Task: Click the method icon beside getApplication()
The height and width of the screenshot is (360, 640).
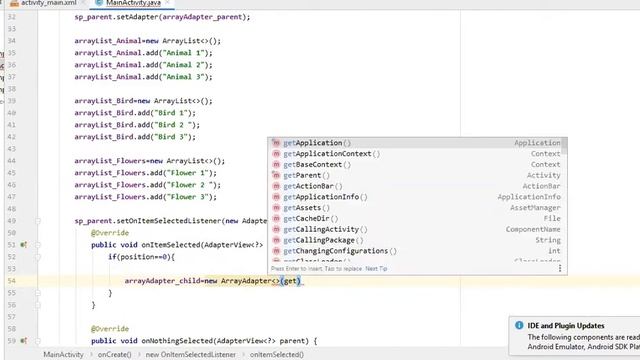Action: tap(276, 143)
